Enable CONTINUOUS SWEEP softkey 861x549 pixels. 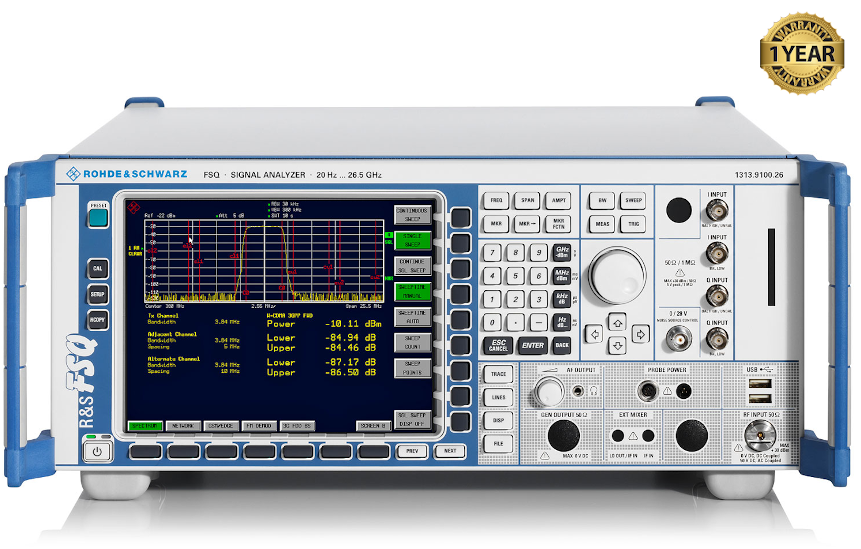(412, 215)
